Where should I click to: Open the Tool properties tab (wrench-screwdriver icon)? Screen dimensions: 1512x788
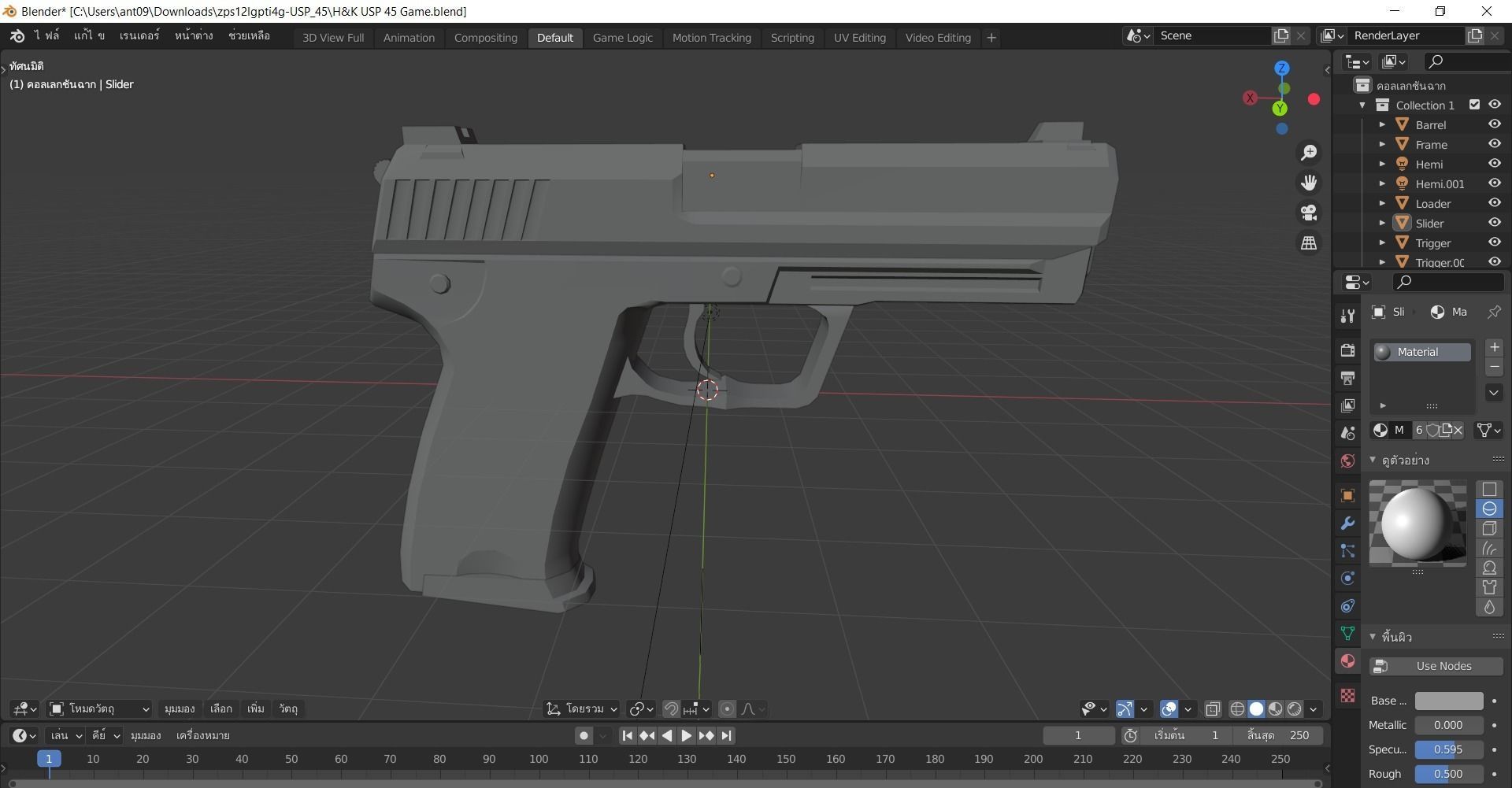tap(1347, 316)
